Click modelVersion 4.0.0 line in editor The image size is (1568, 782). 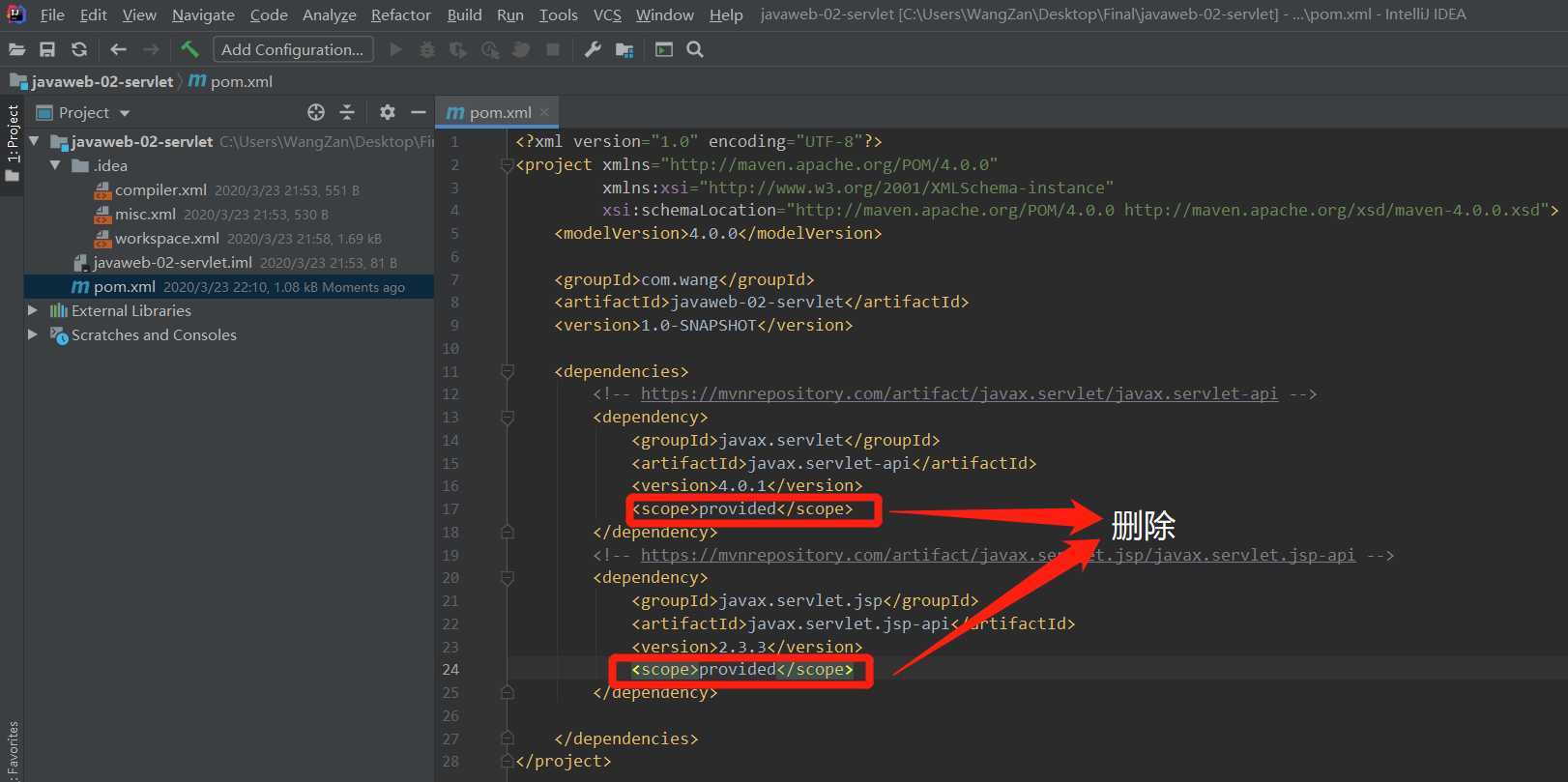click(x=718, y=233)
